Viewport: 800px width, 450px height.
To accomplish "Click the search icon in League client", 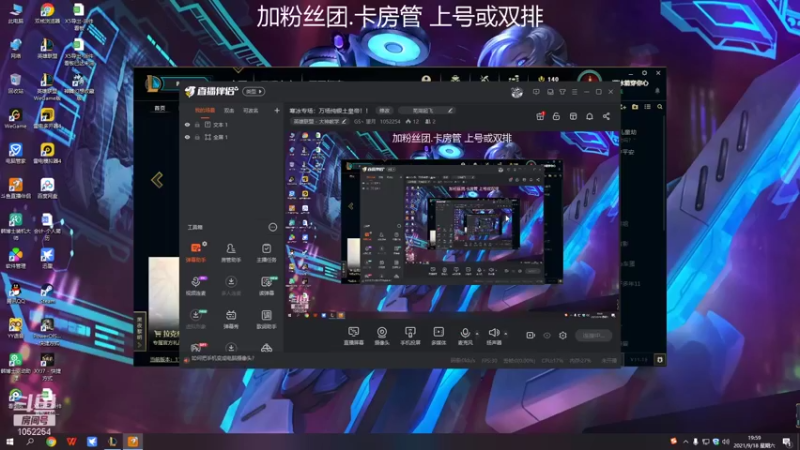I will click(x=660, y=107).
